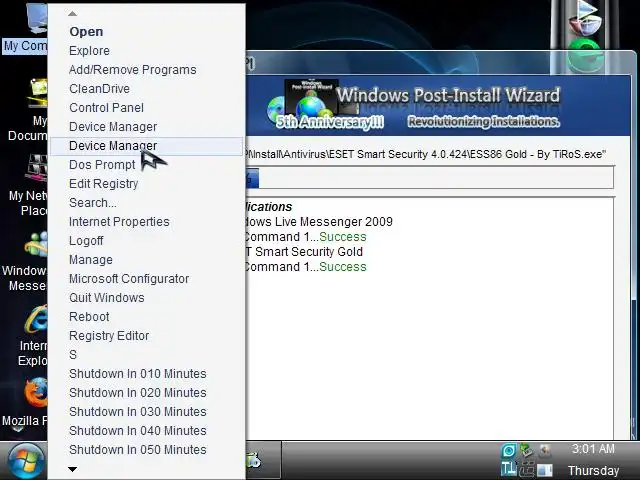The height and width of the screenshot is (480, 640).
Task: Open the My Computer desktop icon
Action: click(x=35, y=18)
